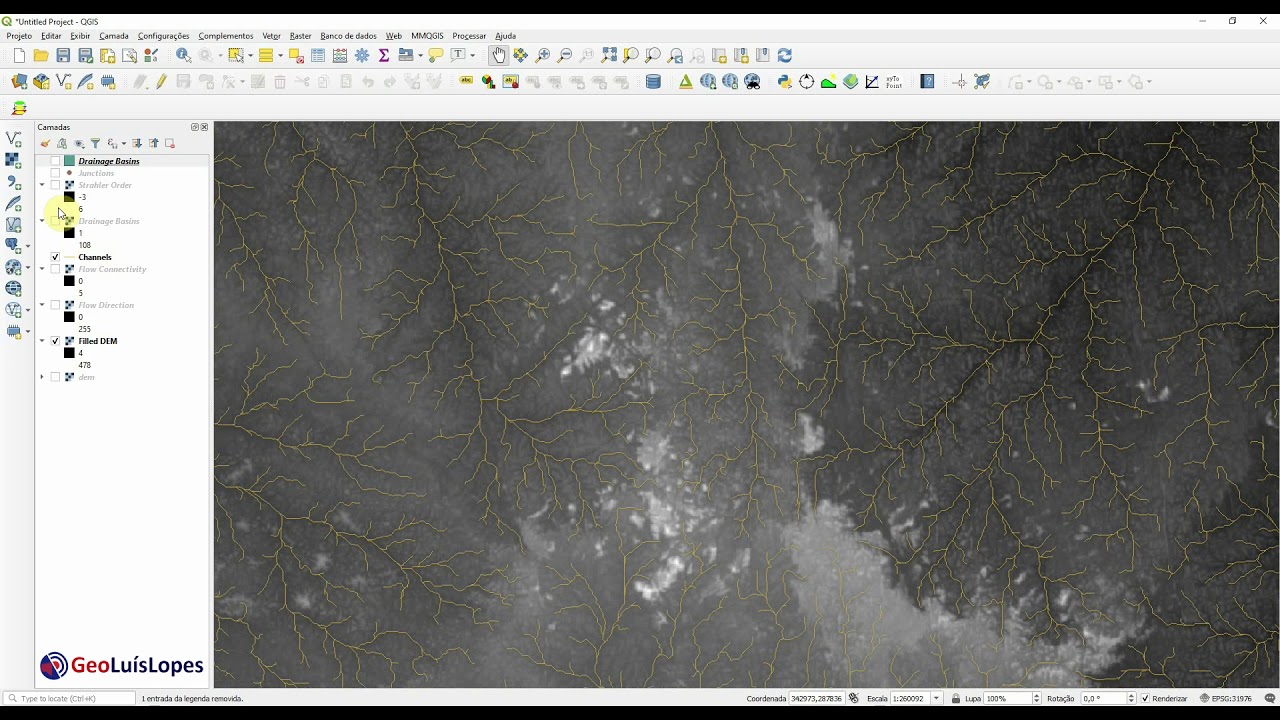Open the attribute table
The width and height of the screenshot is (1280, 720).
coord(318,56)
